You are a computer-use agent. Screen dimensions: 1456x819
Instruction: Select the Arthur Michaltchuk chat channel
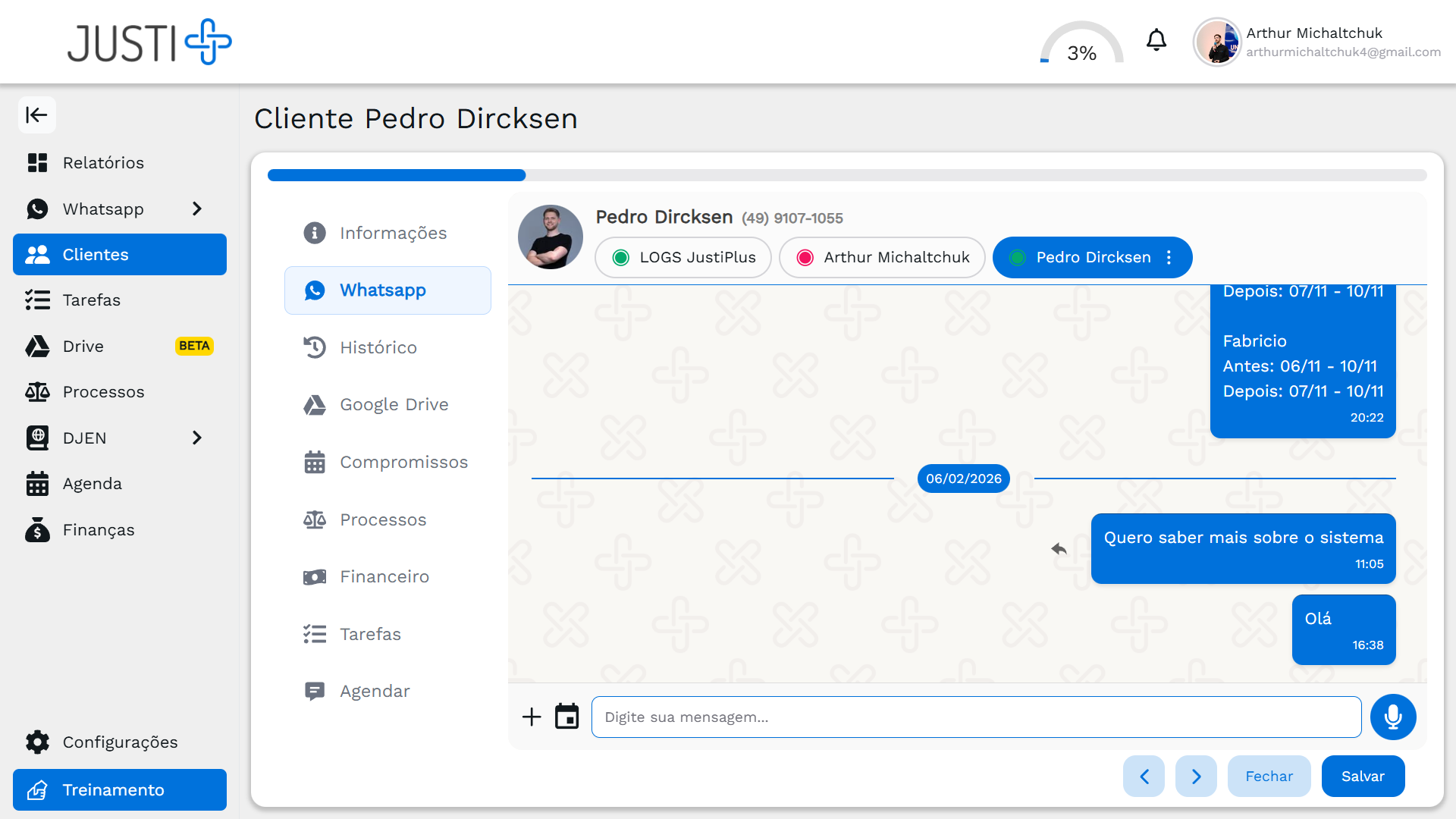click(882, 258)
